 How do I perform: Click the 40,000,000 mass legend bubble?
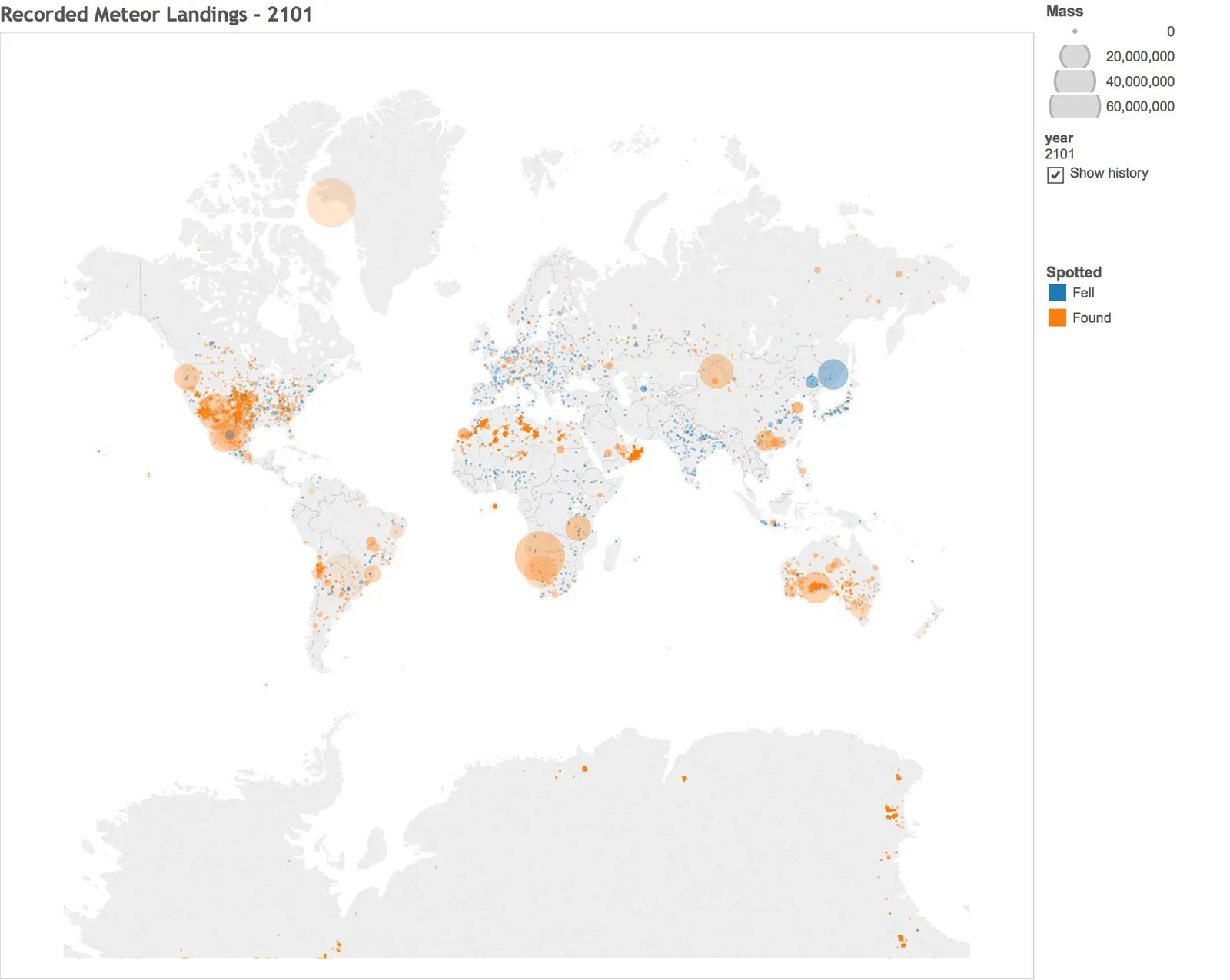click(x=1075, y=81)
